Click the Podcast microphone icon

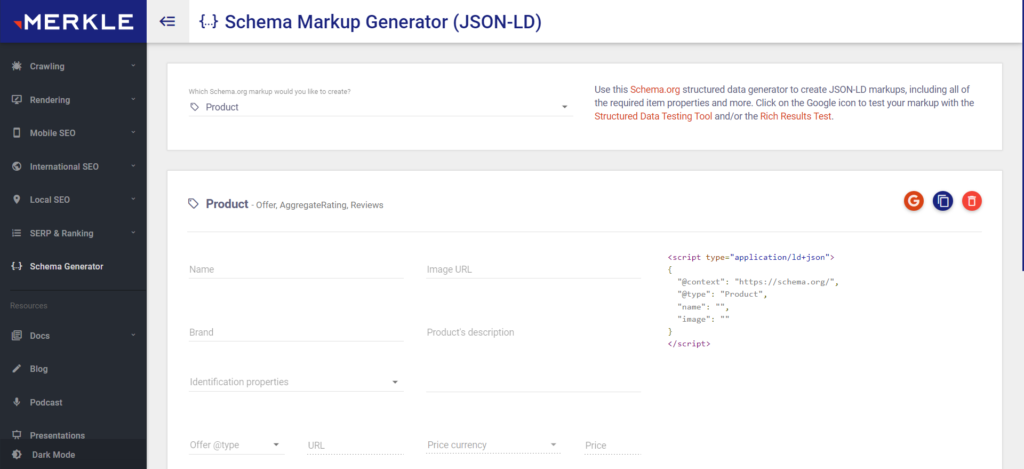17,402
